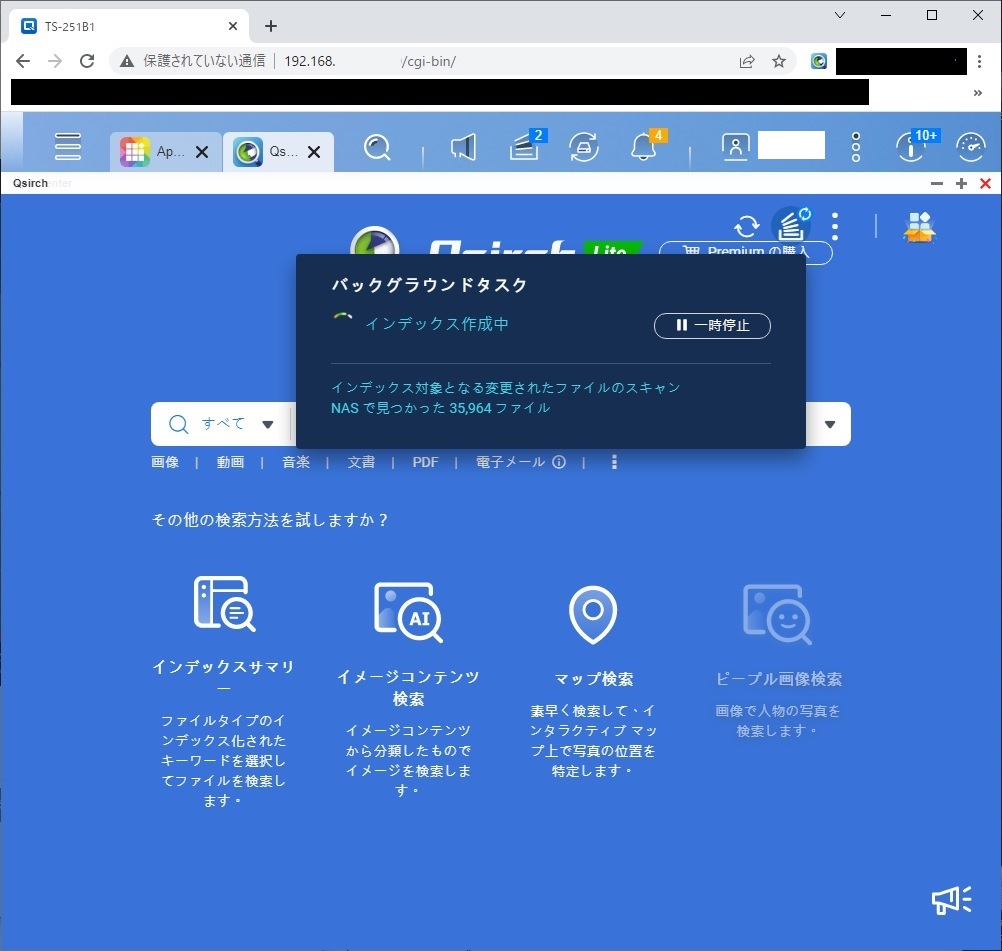
Task: Open the info icon with 10+ badge
Action: click(913, 146)
